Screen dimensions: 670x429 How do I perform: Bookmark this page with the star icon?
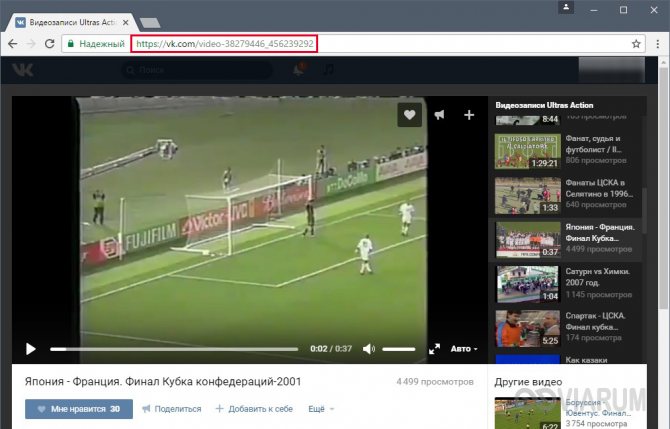click(x=636, y=44)
